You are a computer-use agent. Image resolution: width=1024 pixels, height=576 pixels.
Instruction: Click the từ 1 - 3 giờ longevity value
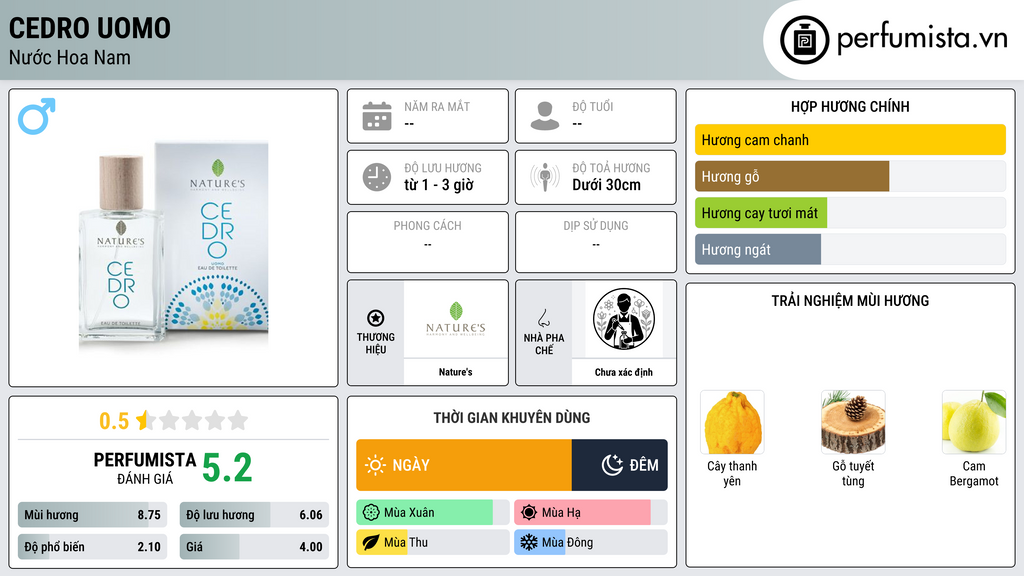tap(438, 185)
